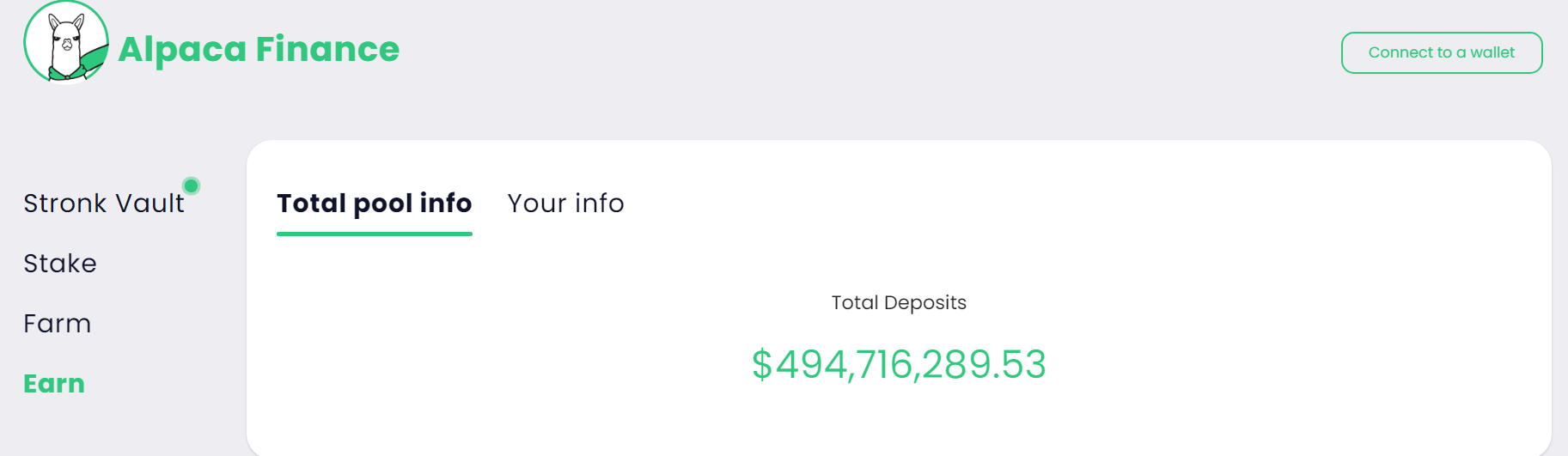Open the Farm section
The image size is (1568, 456).
[58, 324]
